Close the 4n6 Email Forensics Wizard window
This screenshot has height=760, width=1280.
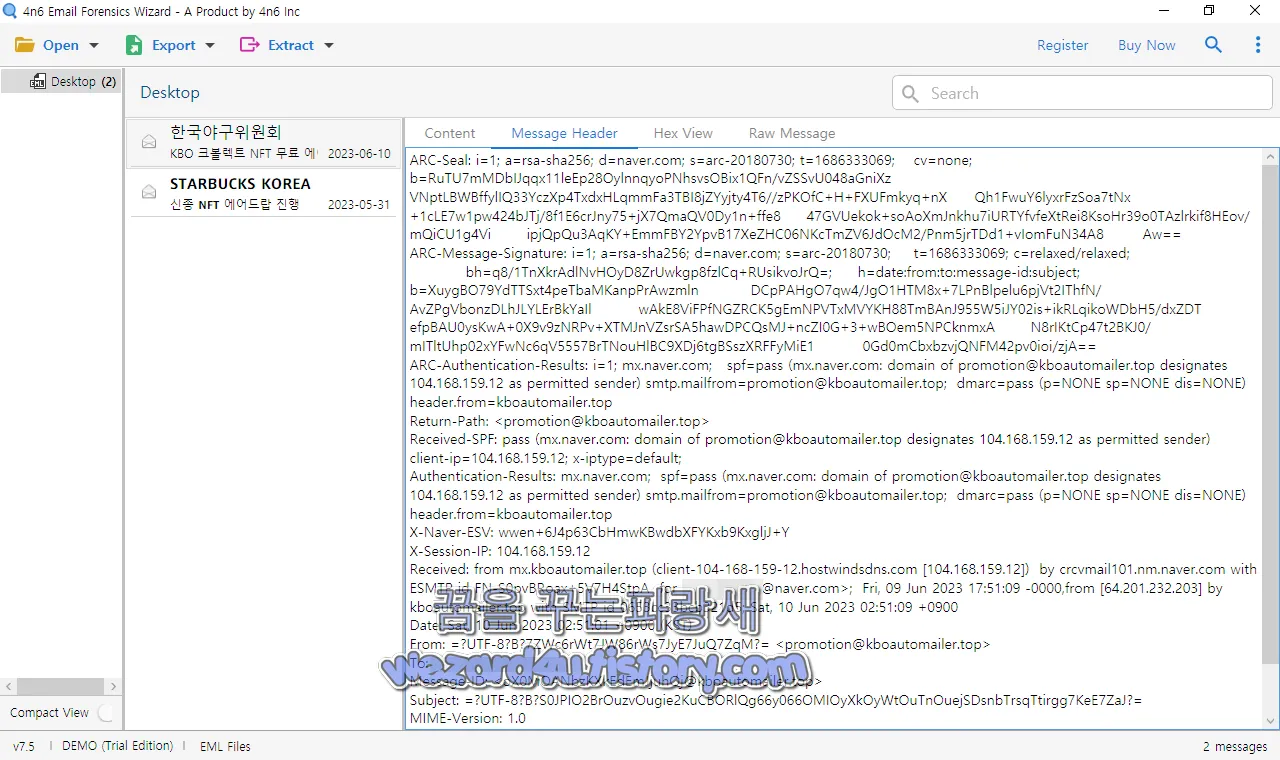pyautogui.click(x=1255, y=11)
